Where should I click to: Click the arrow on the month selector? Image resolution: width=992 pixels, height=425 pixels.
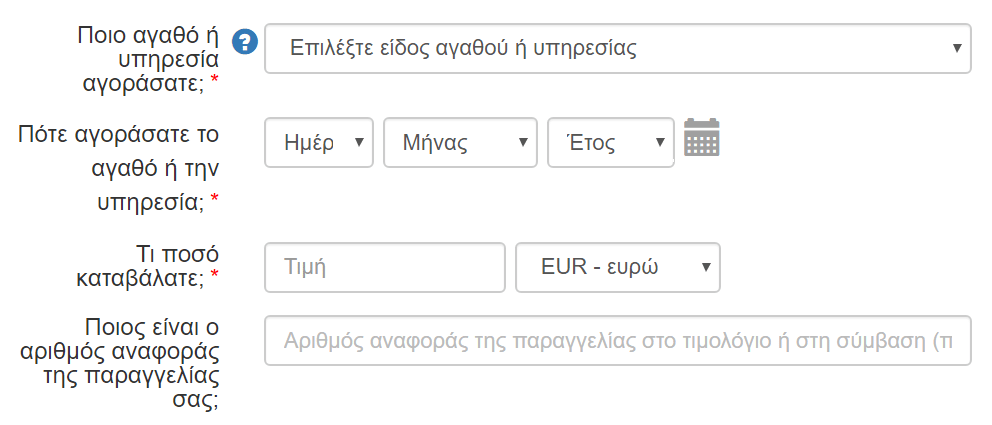point(523,142)
